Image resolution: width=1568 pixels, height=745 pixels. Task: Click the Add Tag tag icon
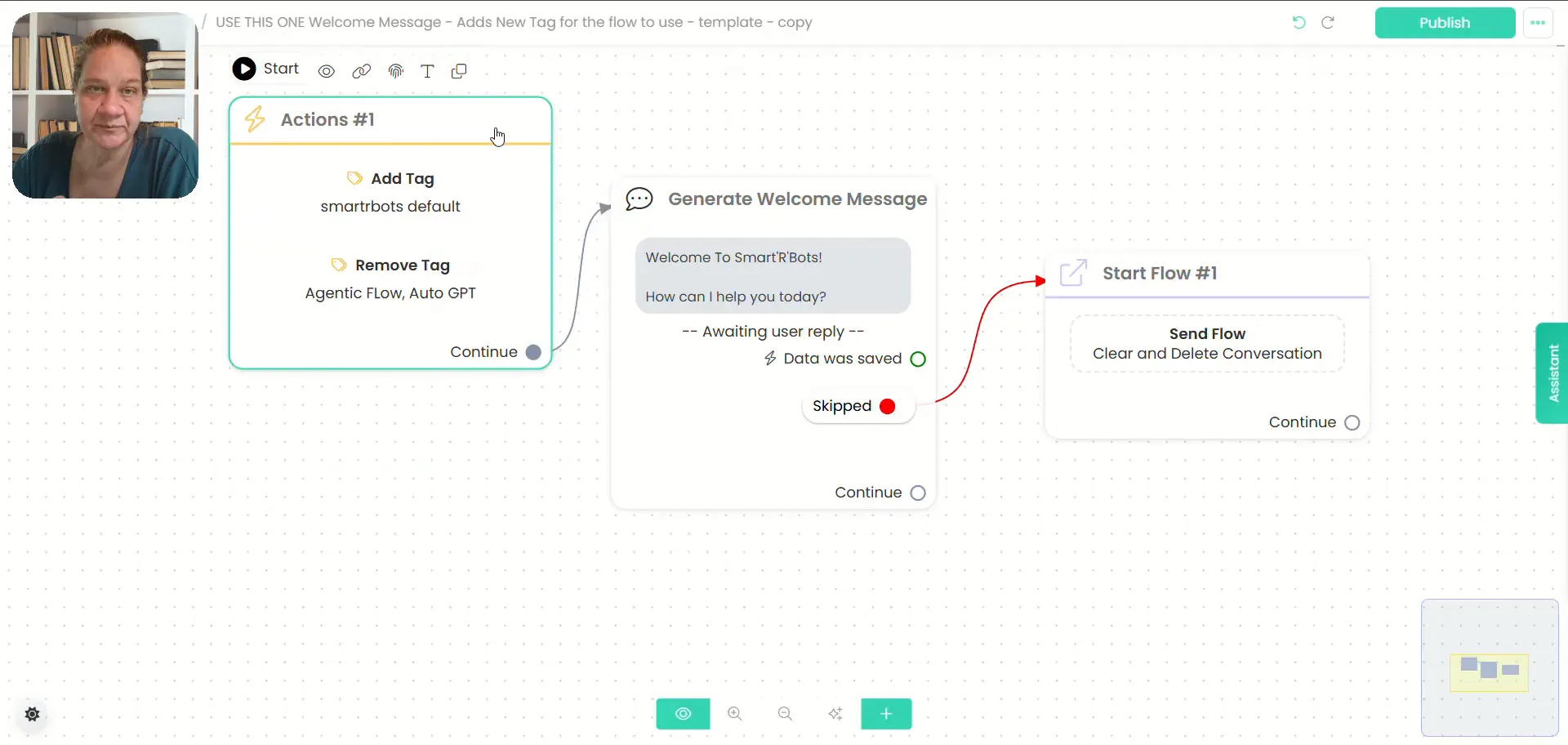click(x=354, y=178)
